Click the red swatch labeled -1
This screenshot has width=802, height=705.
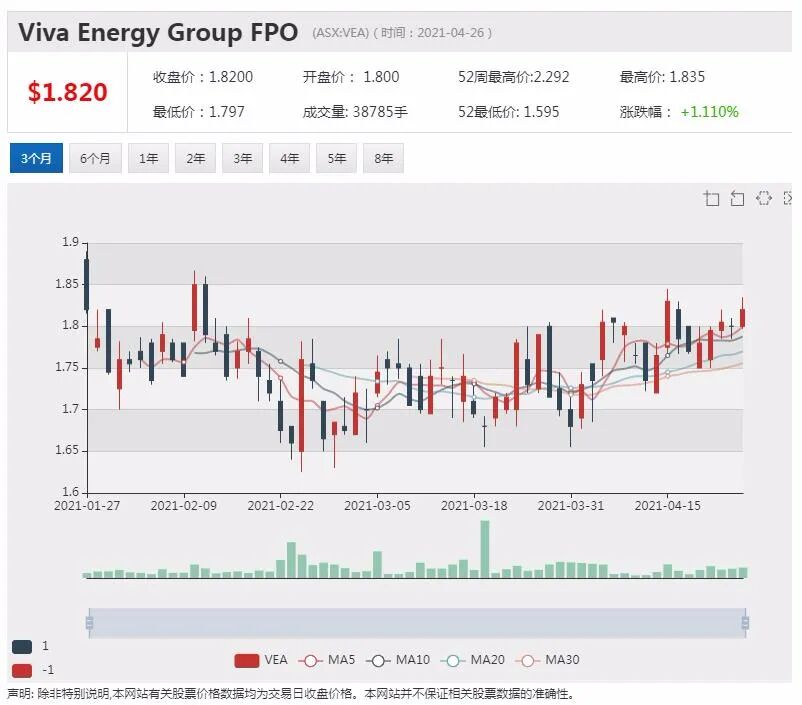click(x=22, y=670)
